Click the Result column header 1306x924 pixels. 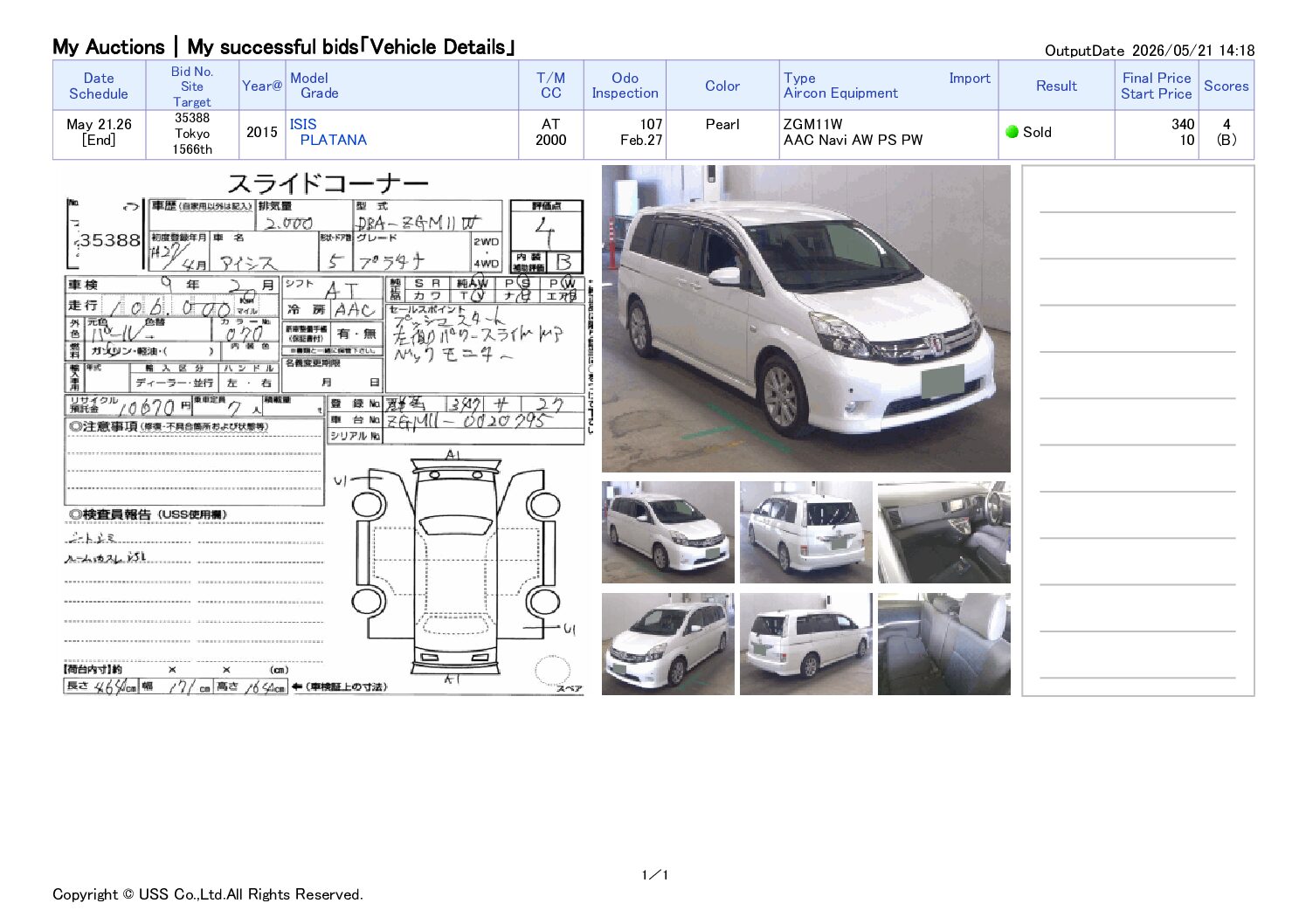1056,86
